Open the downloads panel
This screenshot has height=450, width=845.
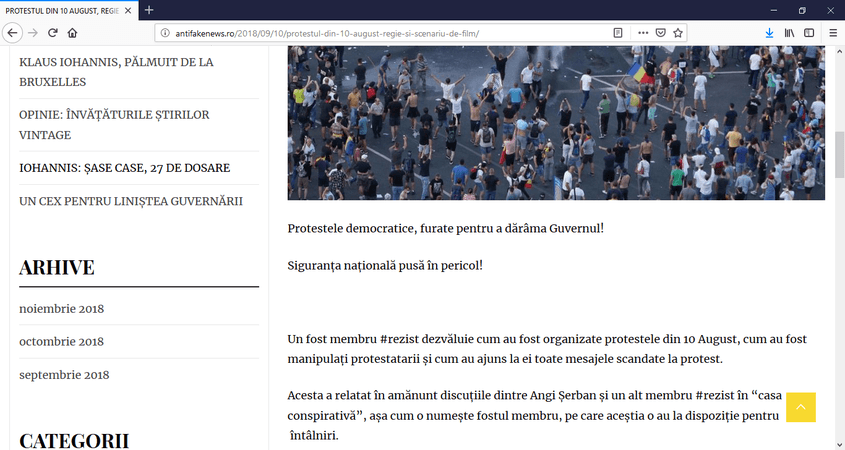click(x=769, y=33)
